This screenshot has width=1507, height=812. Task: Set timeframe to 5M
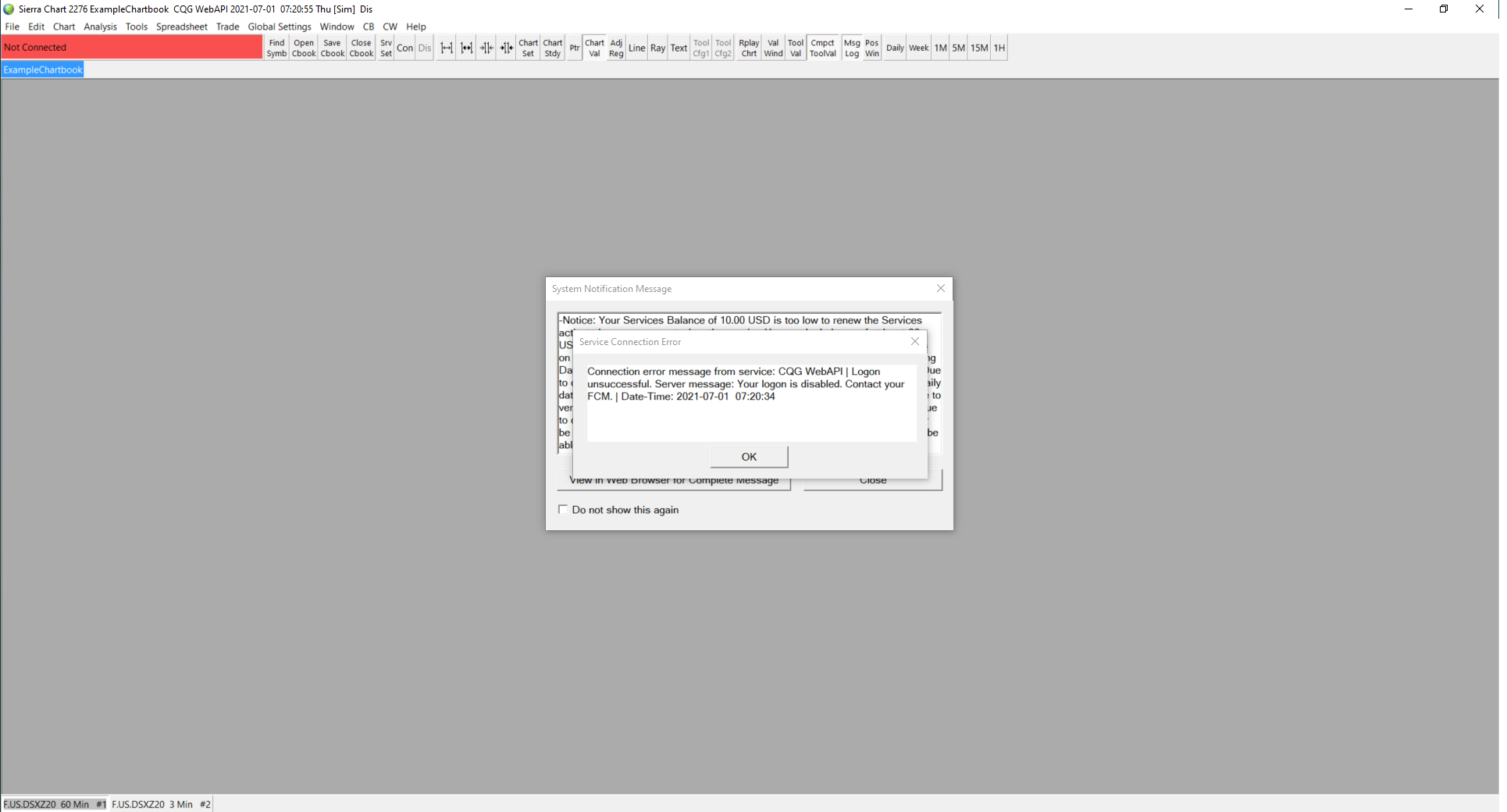pyautogui.click(x=959, y=48)
